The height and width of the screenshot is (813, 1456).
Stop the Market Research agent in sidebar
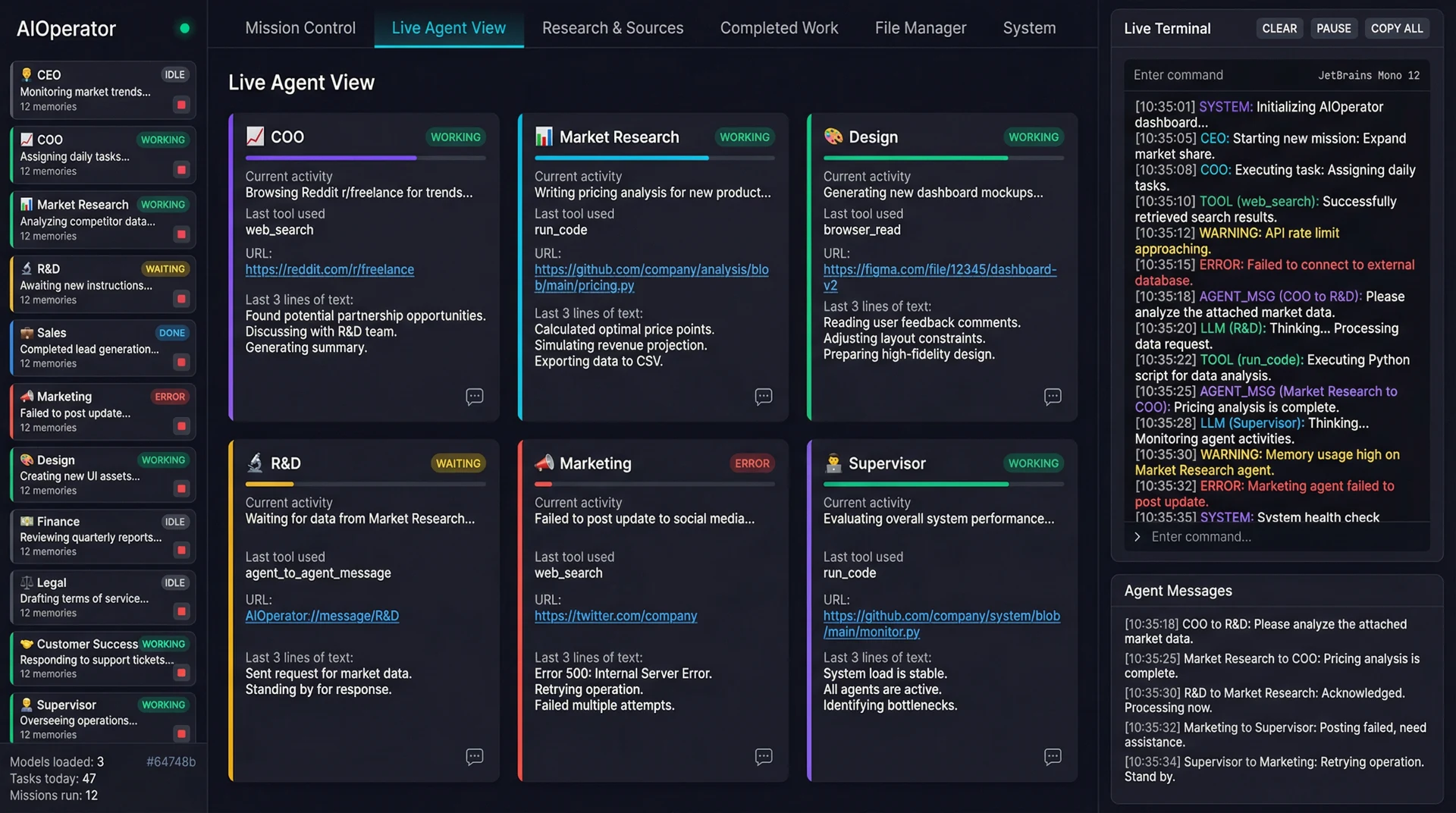point(181,234)
